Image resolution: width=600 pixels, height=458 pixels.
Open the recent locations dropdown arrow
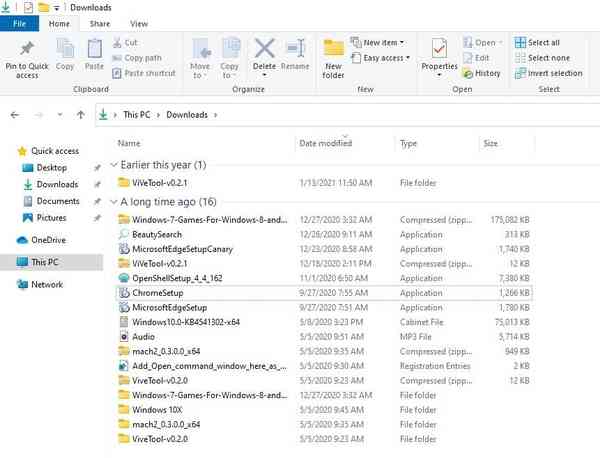[60, 115]
